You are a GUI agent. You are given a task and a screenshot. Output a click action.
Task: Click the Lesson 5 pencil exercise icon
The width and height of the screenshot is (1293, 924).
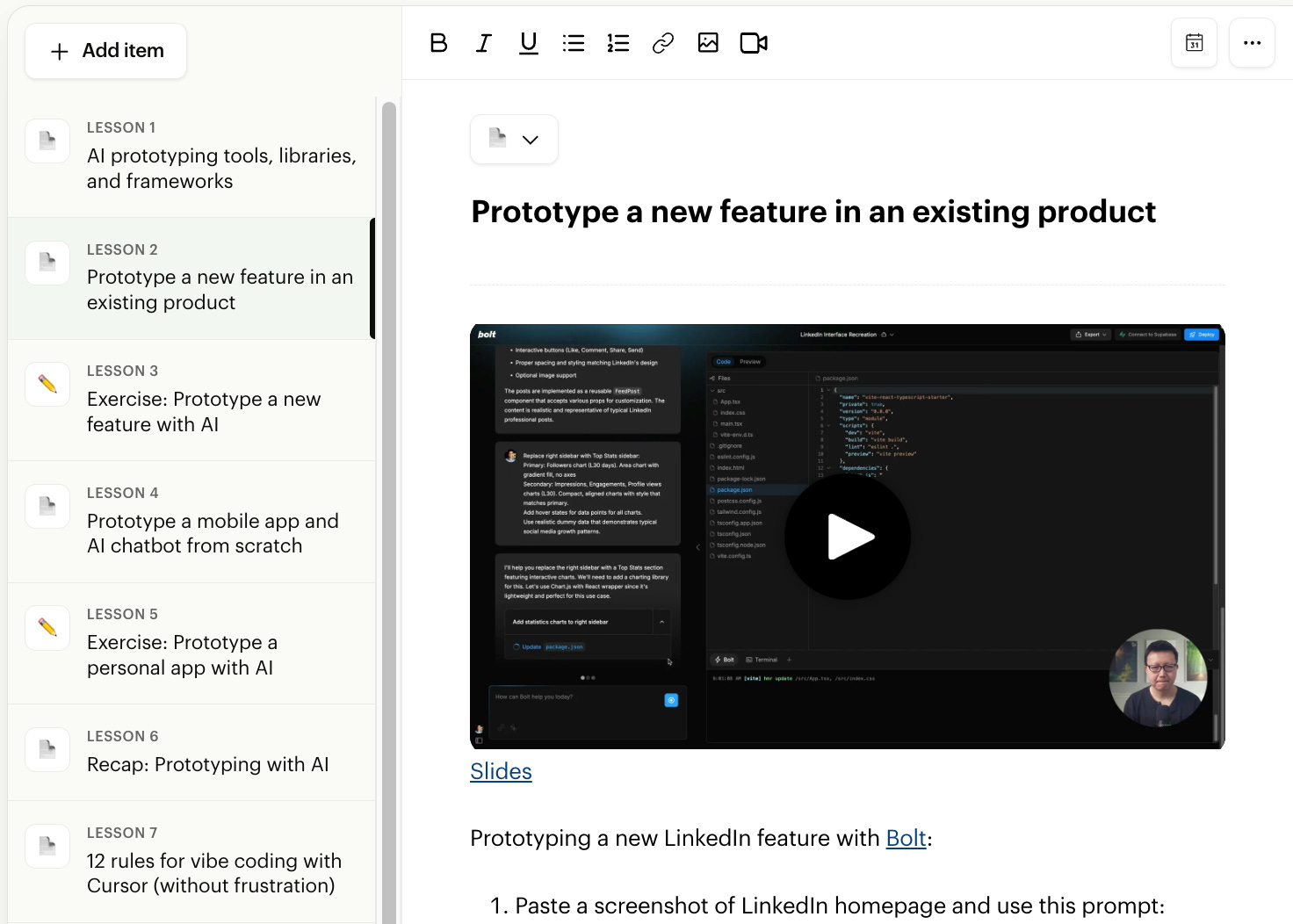coord(47,627)
